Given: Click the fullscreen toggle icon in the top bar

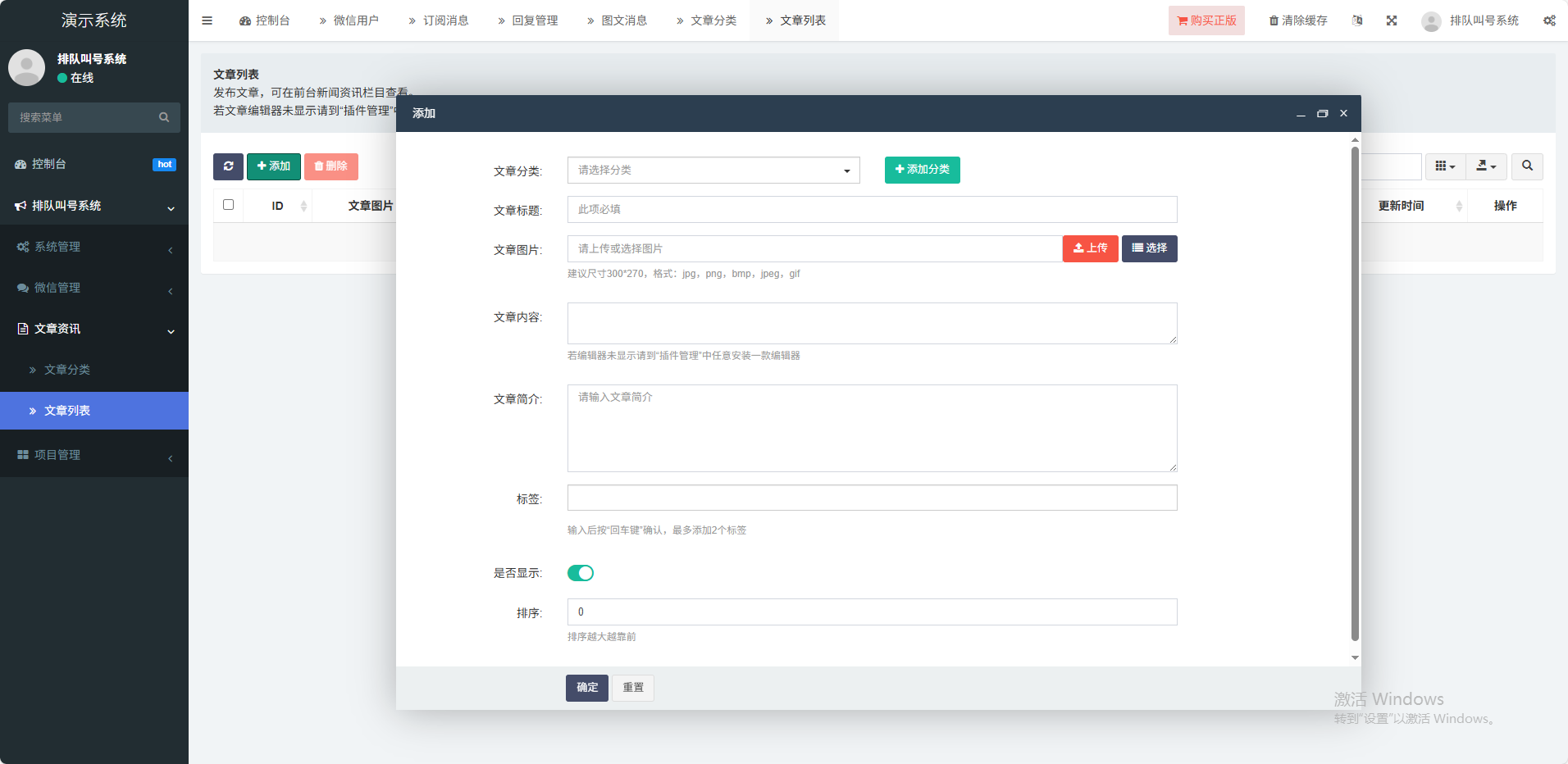Looking at the screenshot, I should pos(1392,20).
